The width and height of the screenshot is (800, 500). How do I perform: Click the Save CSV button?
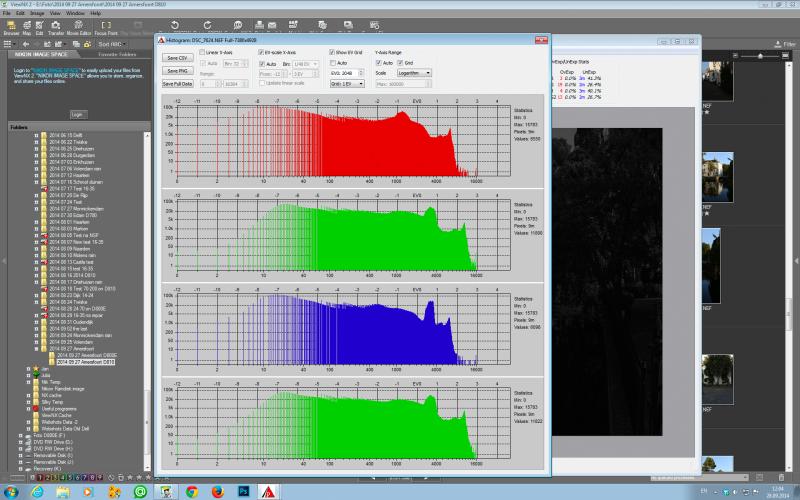point(177,58)
